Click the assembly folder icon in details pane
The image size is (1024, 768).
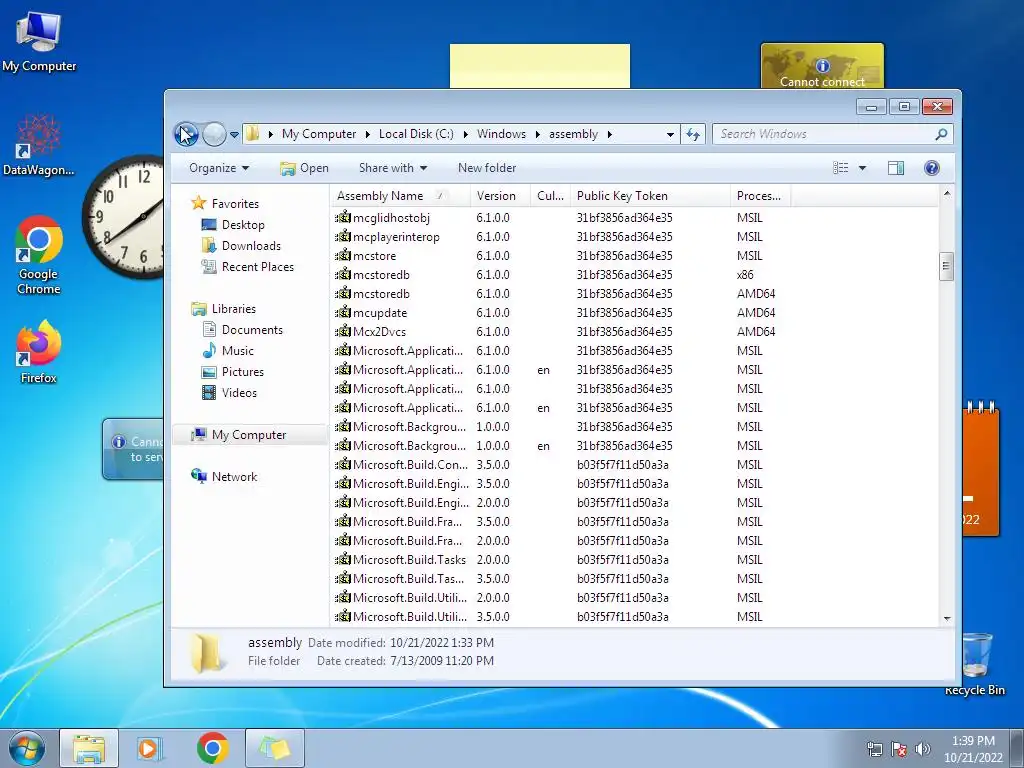click(207, 652)
